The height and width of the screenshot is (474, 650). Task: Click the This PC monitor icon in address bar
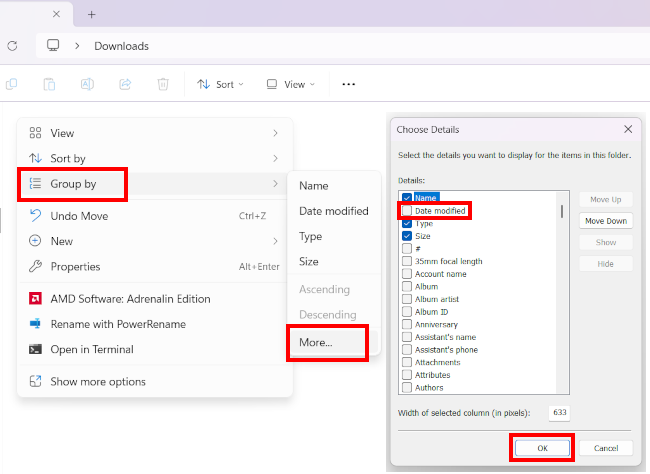tap(53, 45)
